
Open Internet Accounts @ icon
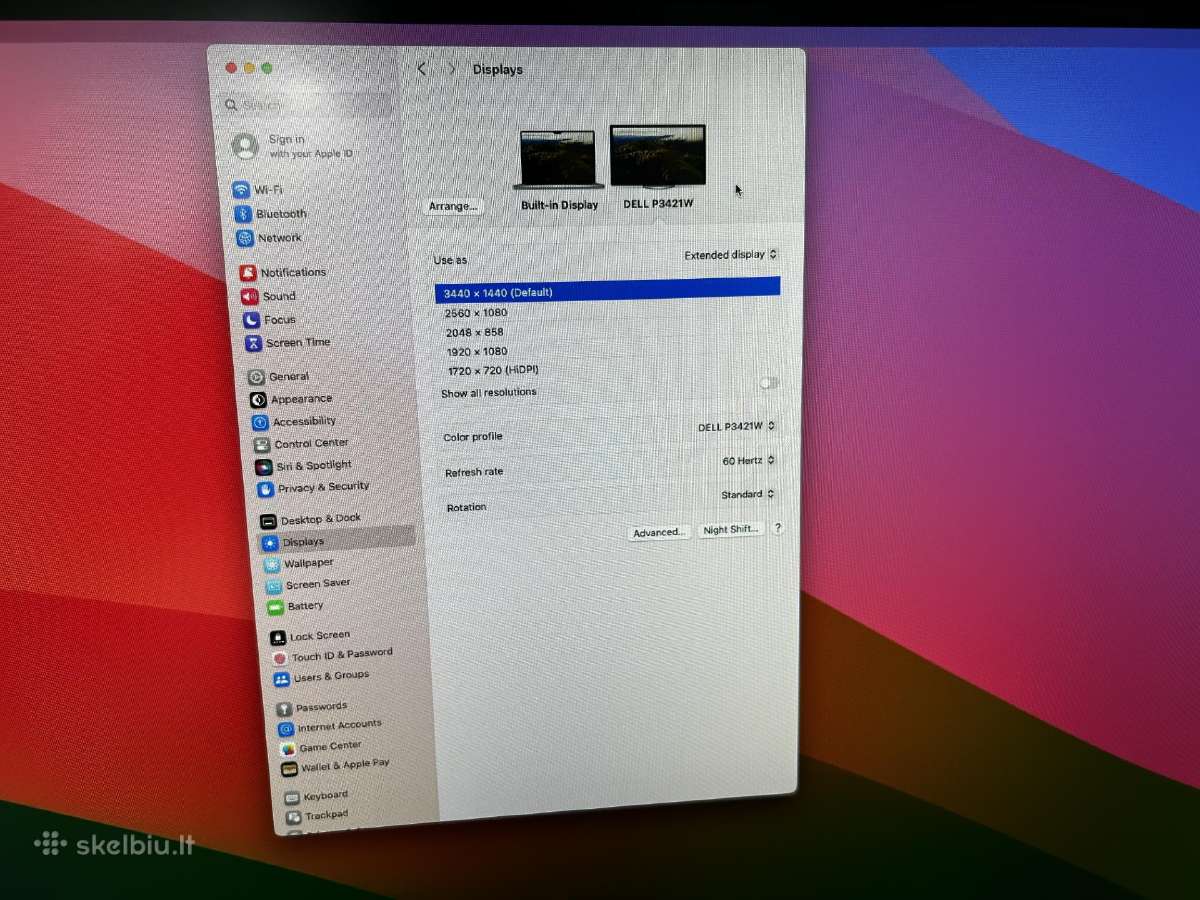[286, 729]
